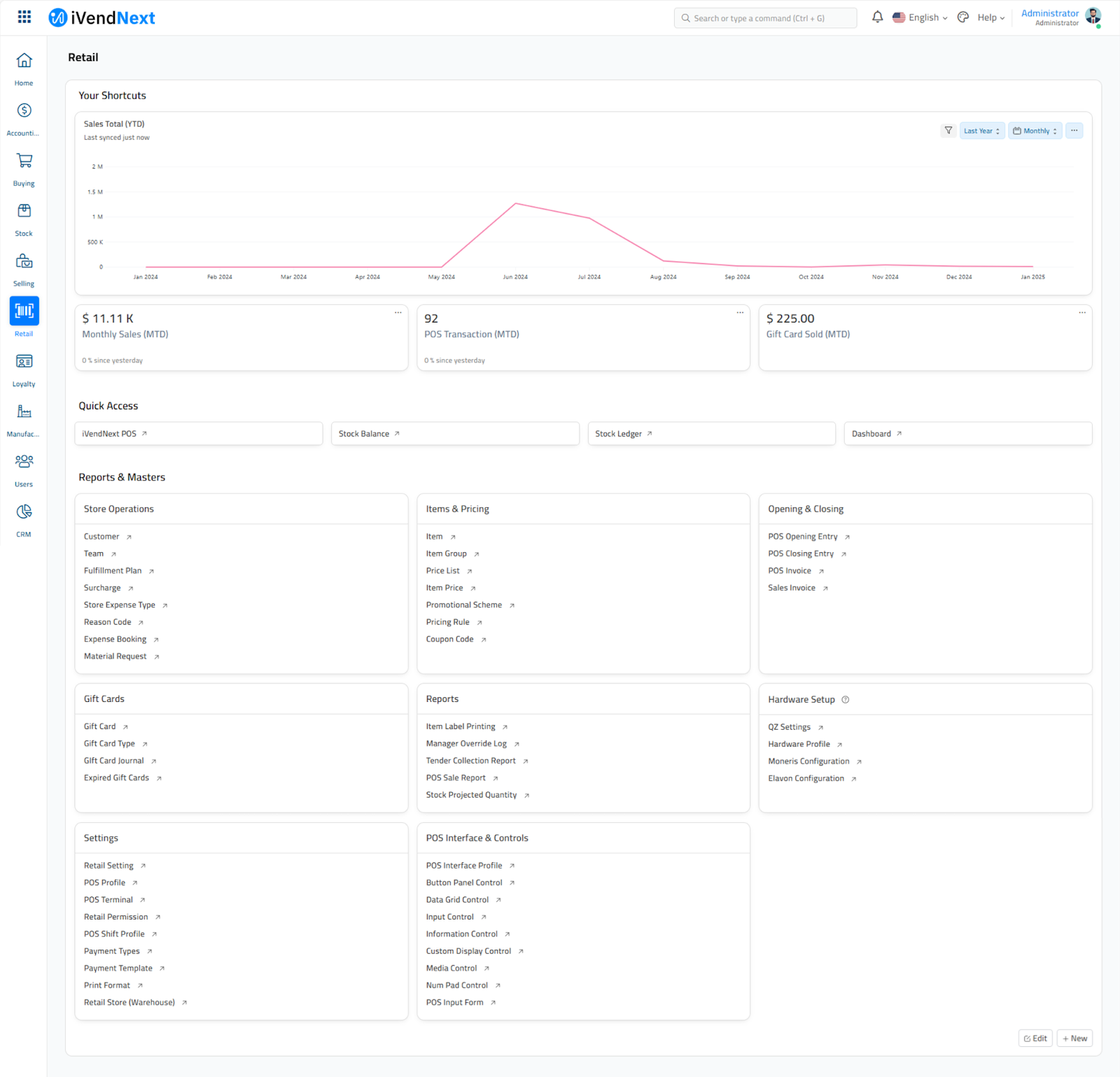
Task: Open the app grid launcher icon
Action: [24, 17]
